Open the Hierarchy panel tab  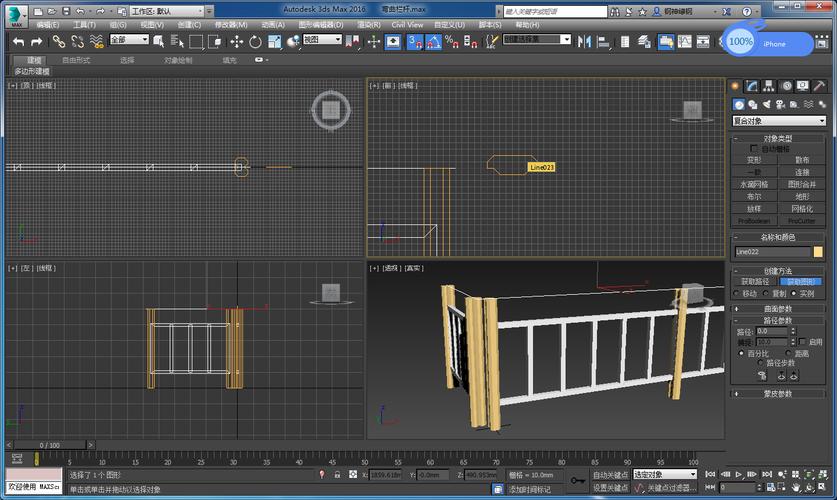[x=769, y=86]
